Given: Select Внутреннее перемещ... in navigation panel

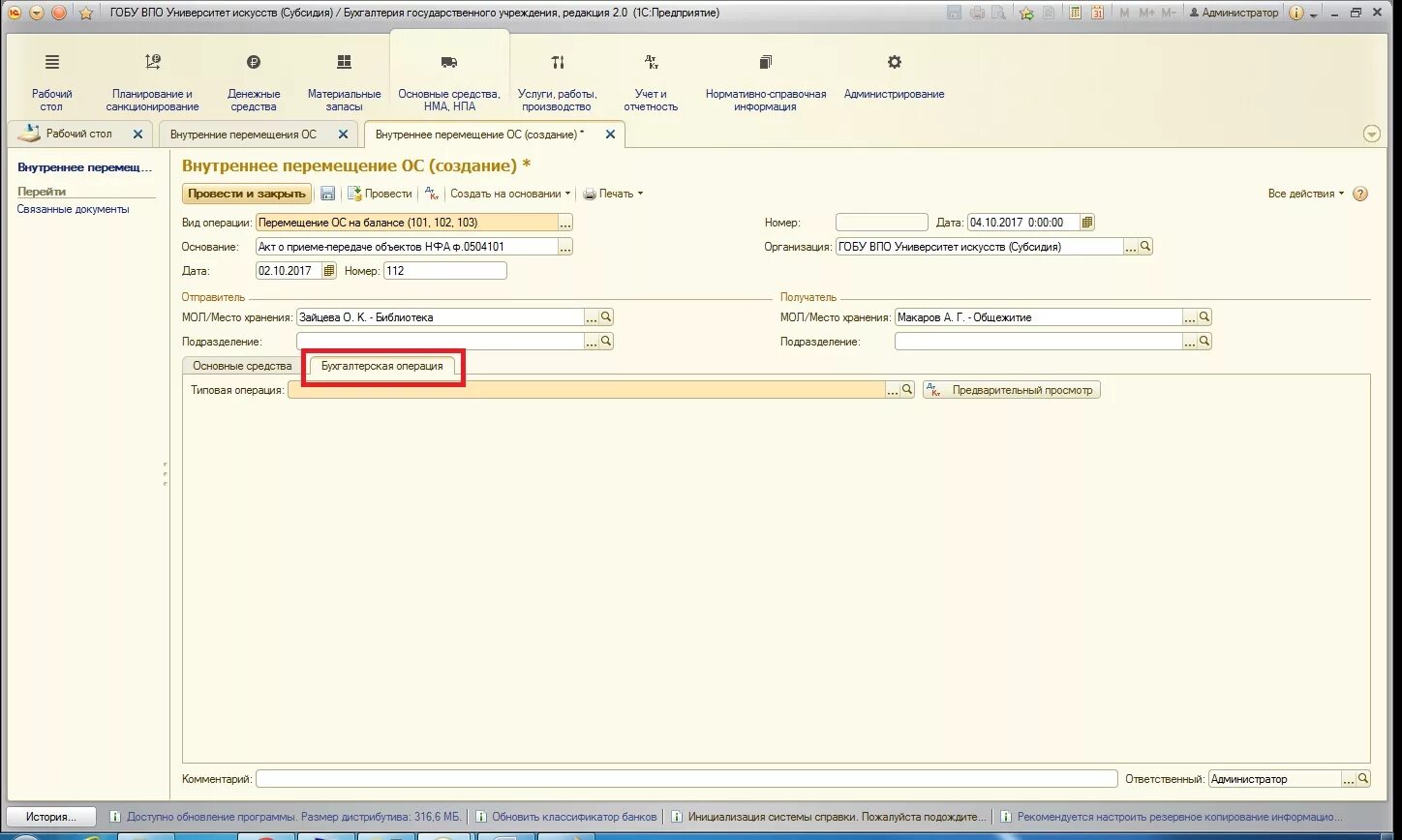Looking at the screenshot, I should tap(85, 167).
